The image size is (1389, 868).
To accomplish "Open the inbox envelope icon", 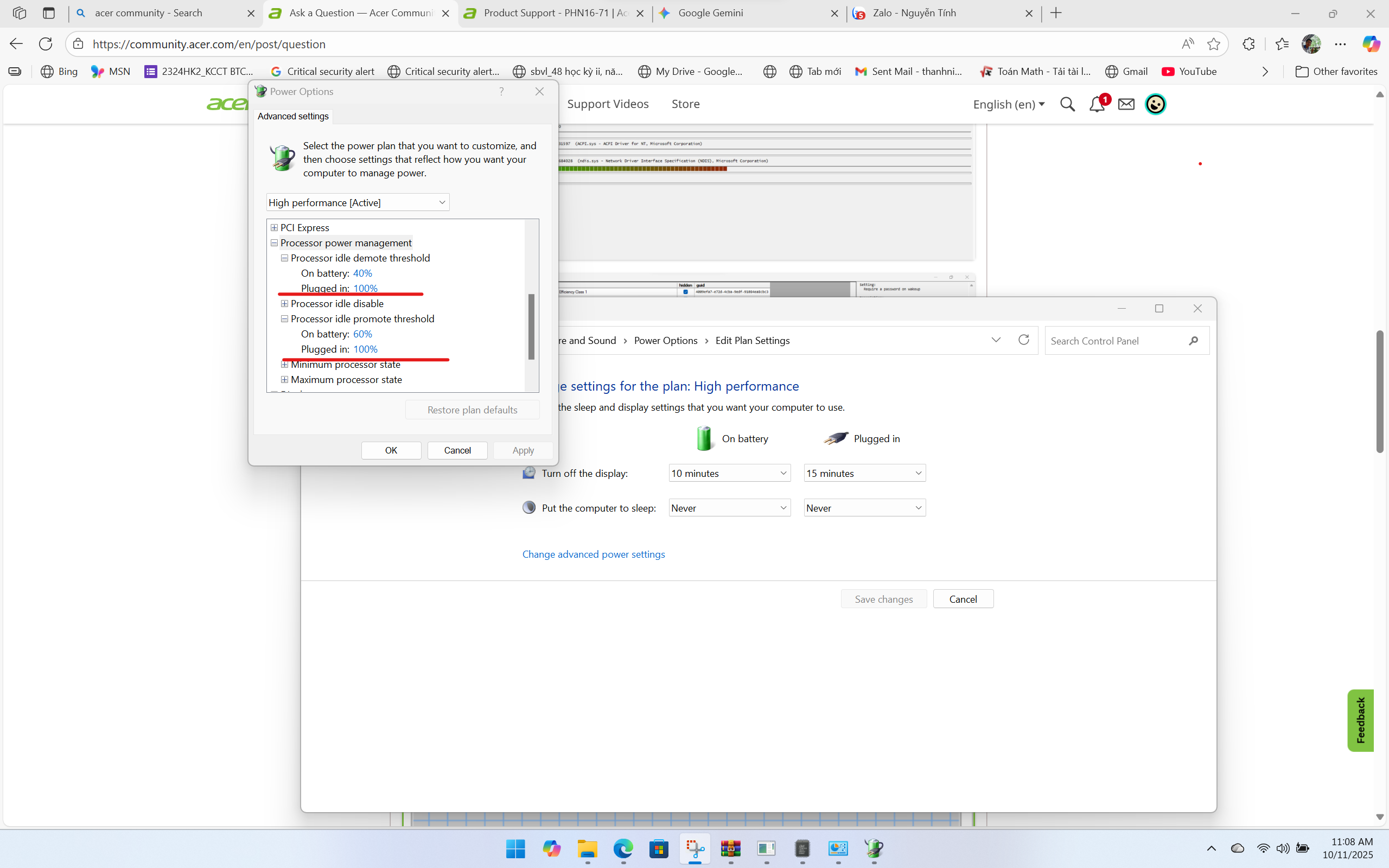I will pyautogui.click(x=1126, y=105).
